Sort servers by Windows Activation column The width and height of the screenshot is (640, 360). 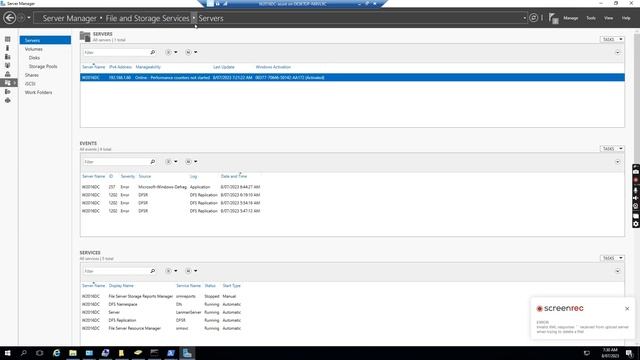coord(273,67)
